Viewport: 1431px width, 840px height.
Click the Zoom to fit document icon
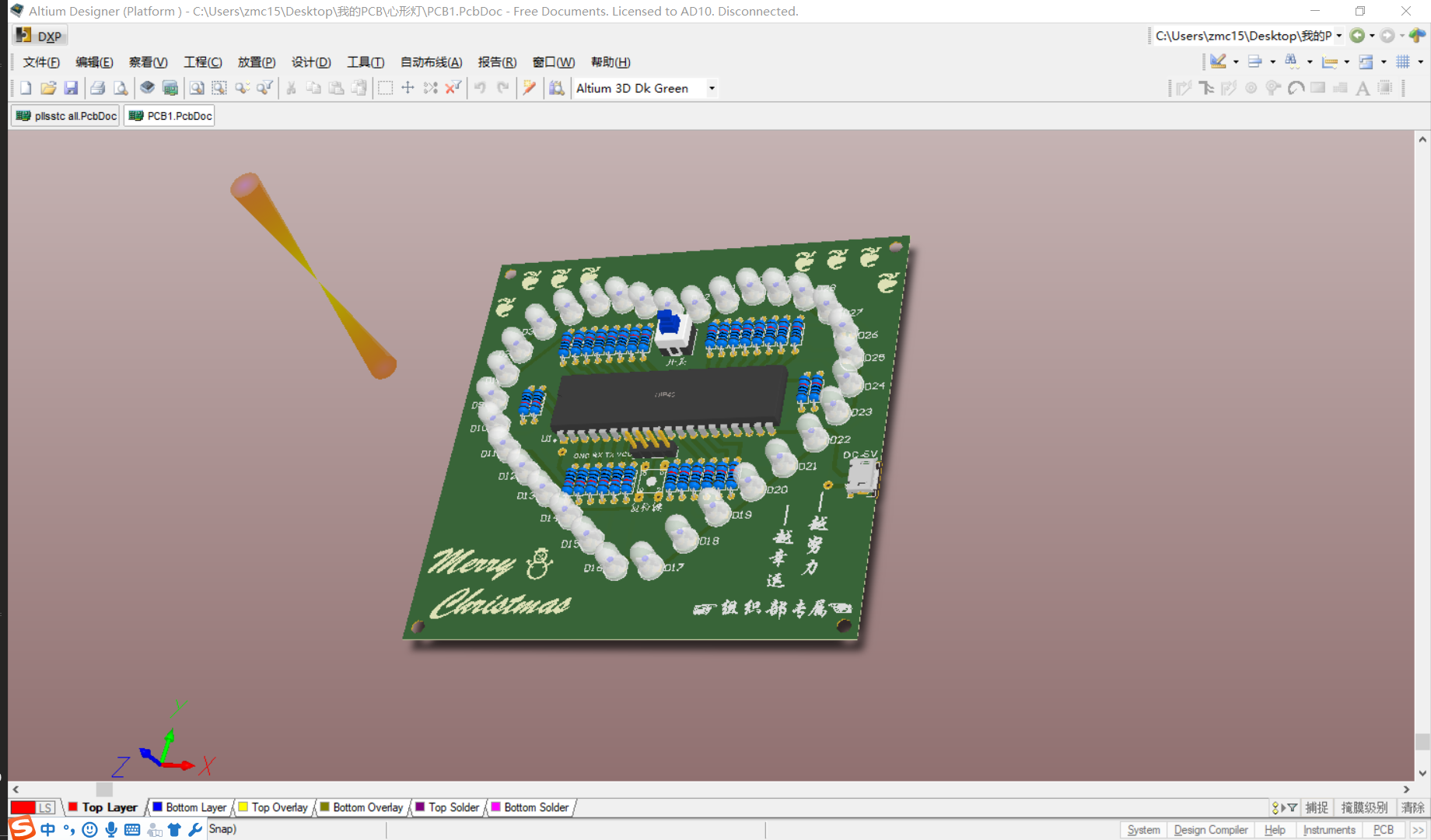[197, 88]
